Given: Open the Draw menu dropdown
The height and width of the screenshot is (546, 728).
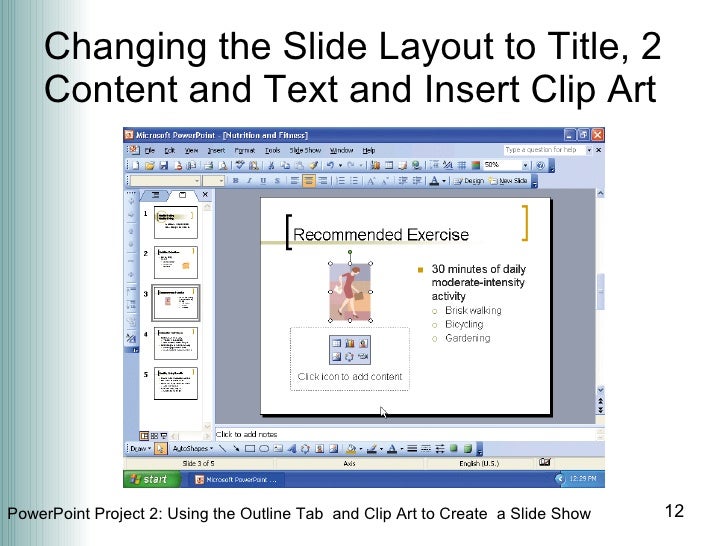Looking at the screenshot, I should (140, 448).
